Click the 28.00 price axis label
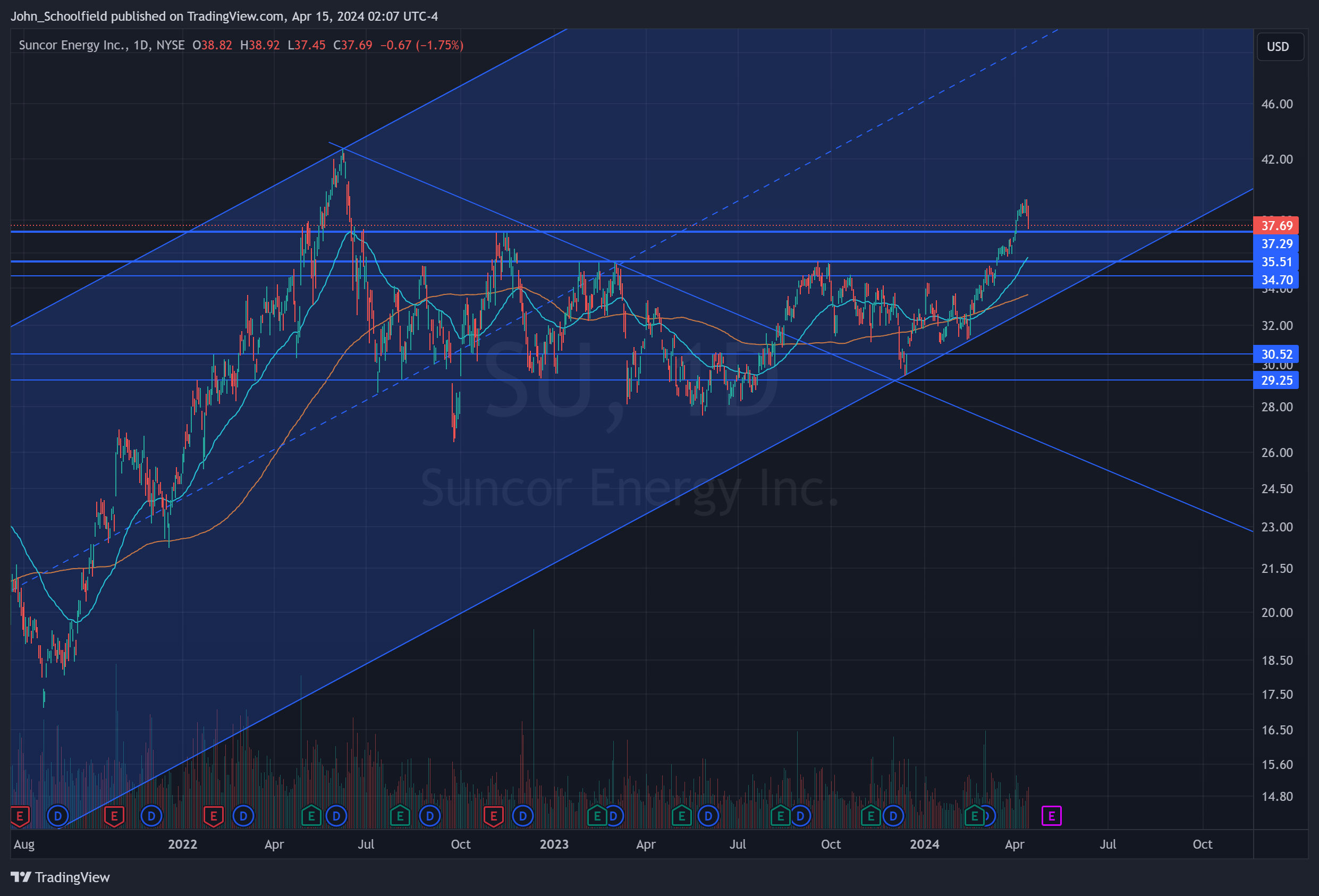Image resolution: width=1319 pixels, height=896 pixels. (x=1277, y=407)
